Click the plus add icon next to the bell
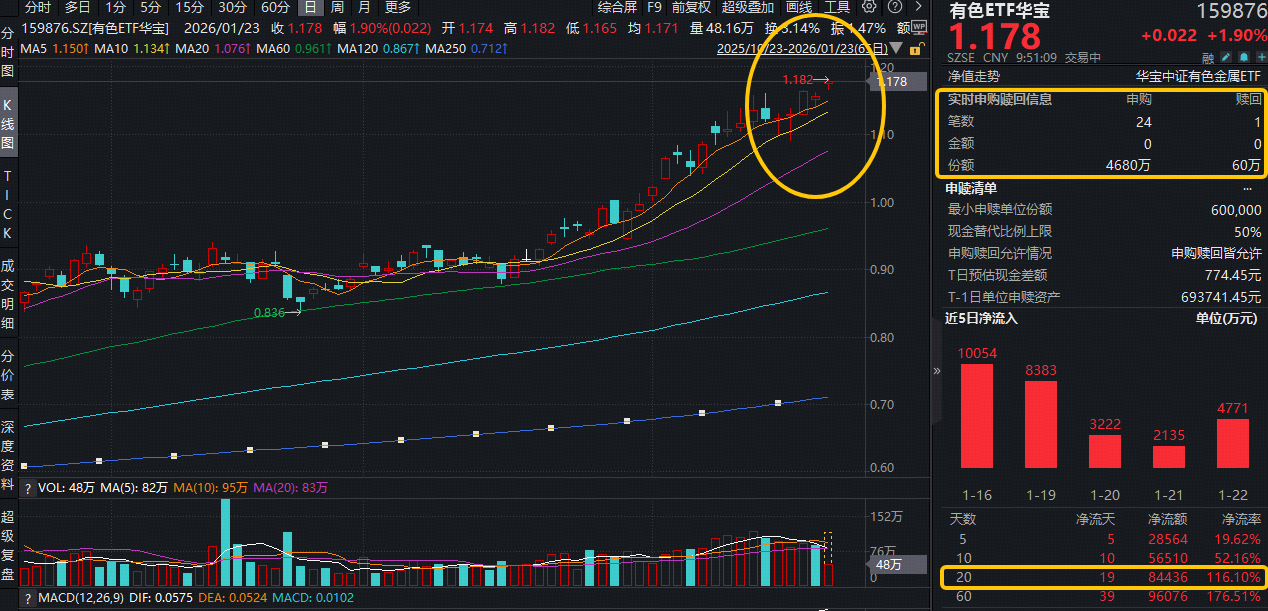 click(x=1262, y=57)
